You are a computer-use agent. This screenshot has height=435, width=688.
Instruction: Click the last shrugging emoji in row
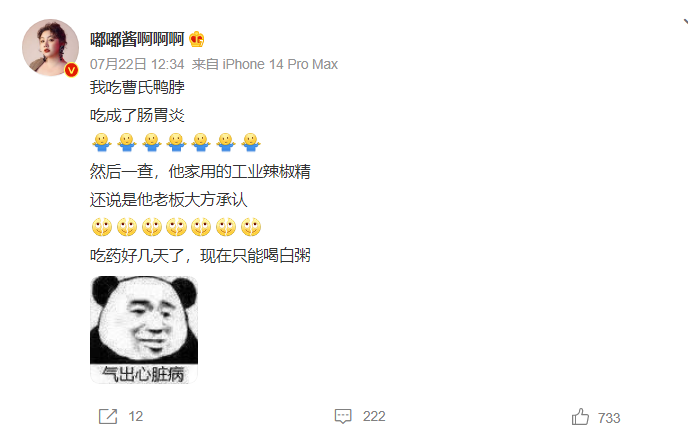point(251,142)
